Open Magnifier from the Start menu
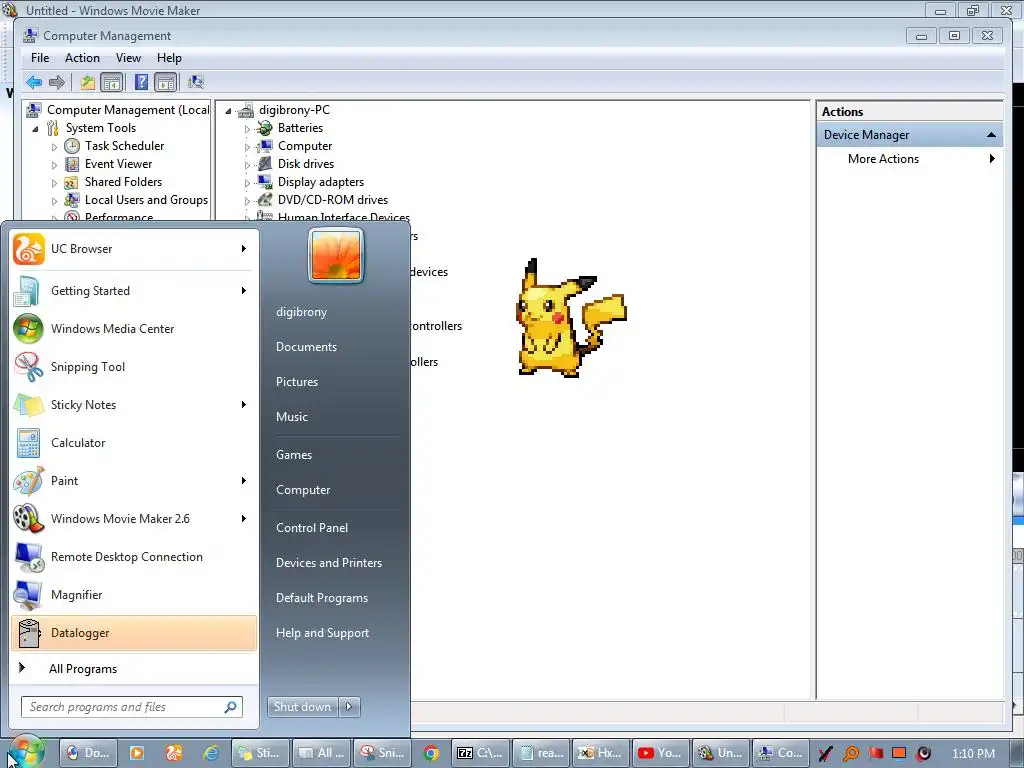1024x768 pixels. tap(134, 594)
